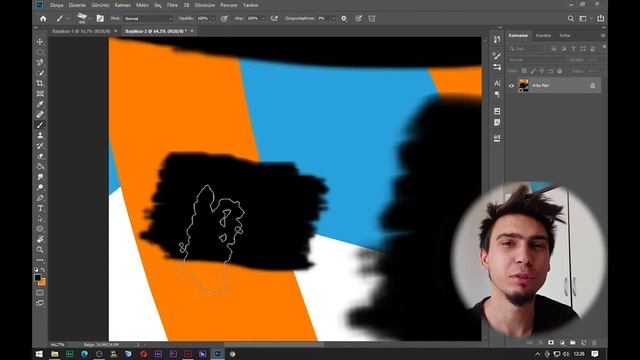640x360 pixels.
Task: Toggle pixel layer filter in Layers panel
Action: coord(553,49)
